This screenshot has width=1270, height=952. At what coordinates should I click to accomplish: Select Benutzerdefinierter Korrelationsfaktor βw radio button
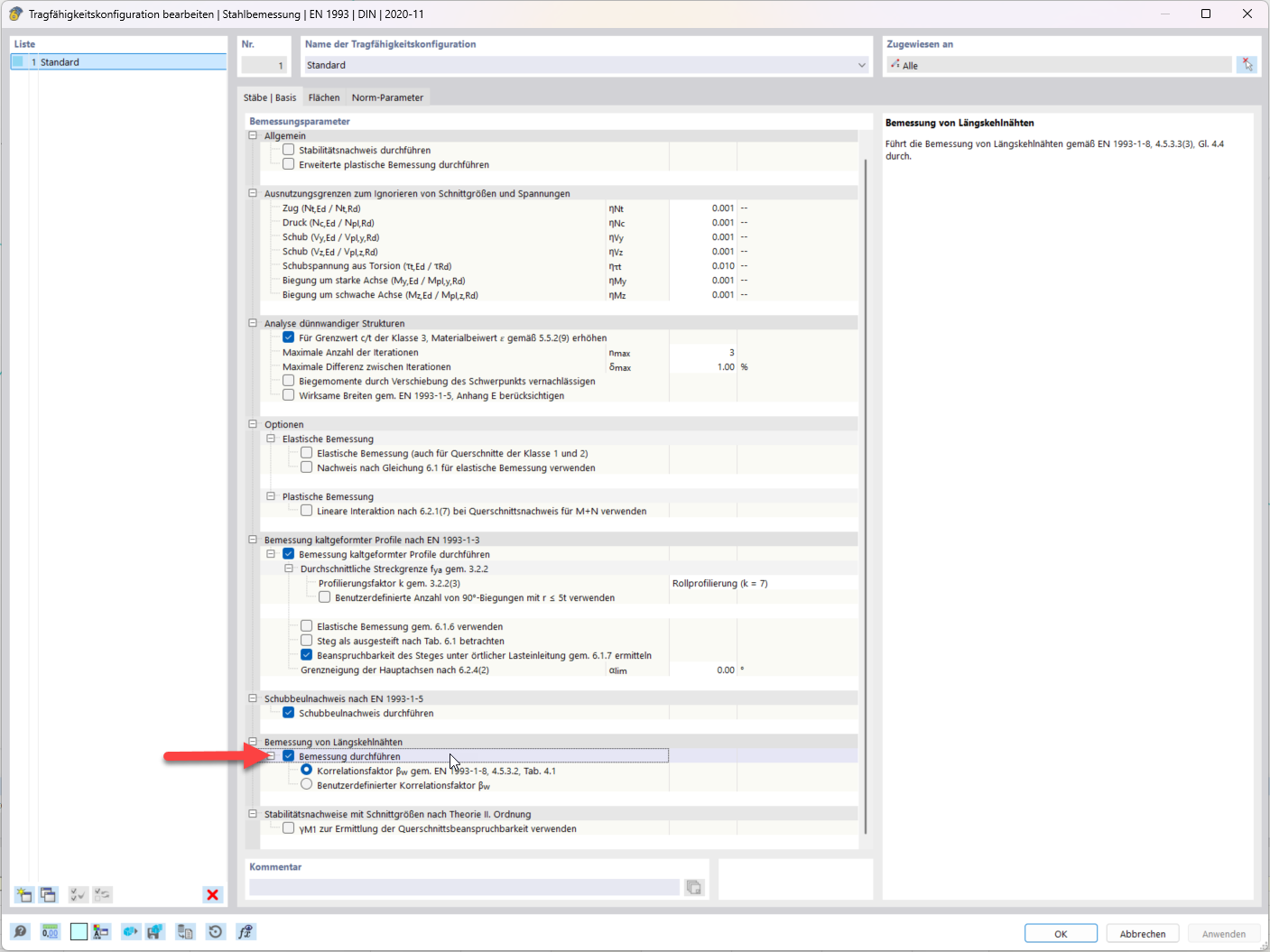(x=307, y=783)
